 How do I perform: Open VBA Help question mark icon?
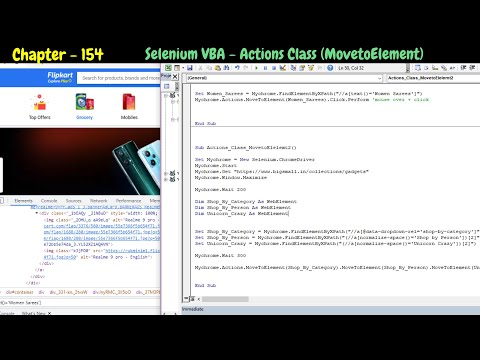[330, 68]
